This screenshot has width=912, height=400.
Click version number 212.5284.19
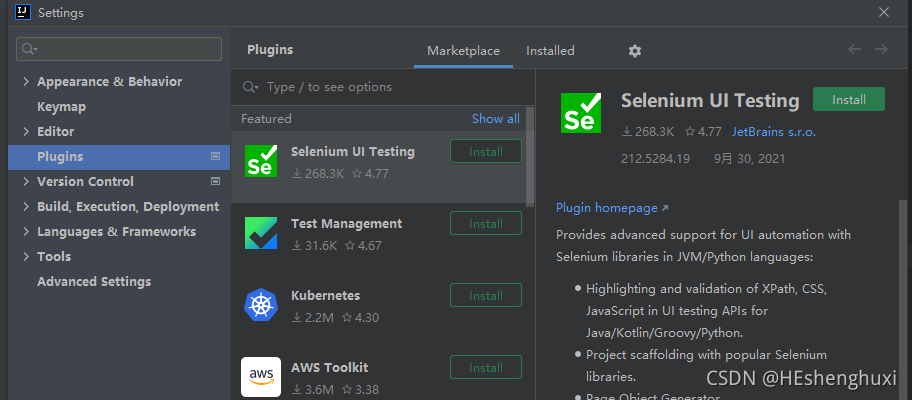(x=656, y=159)
